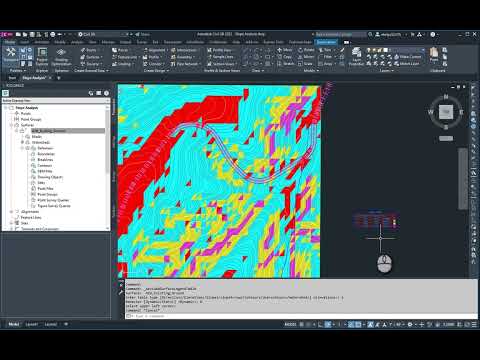Select the Pipe Network ribbon tool
The height and width of the screenshot is (360, 480).
(185, 64)
